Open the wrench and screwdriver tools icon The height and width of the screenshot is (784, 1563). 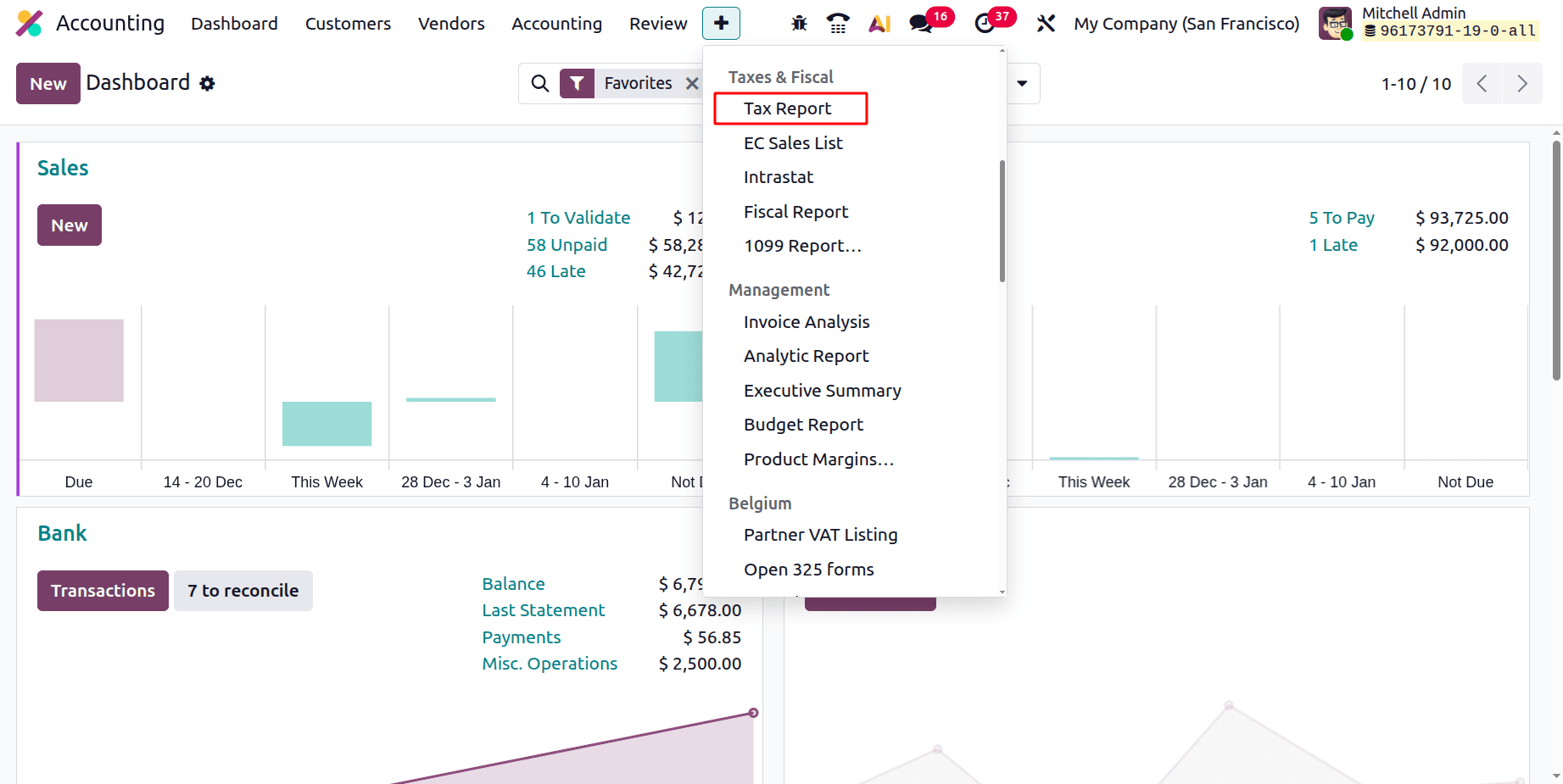coord(1046,24)
